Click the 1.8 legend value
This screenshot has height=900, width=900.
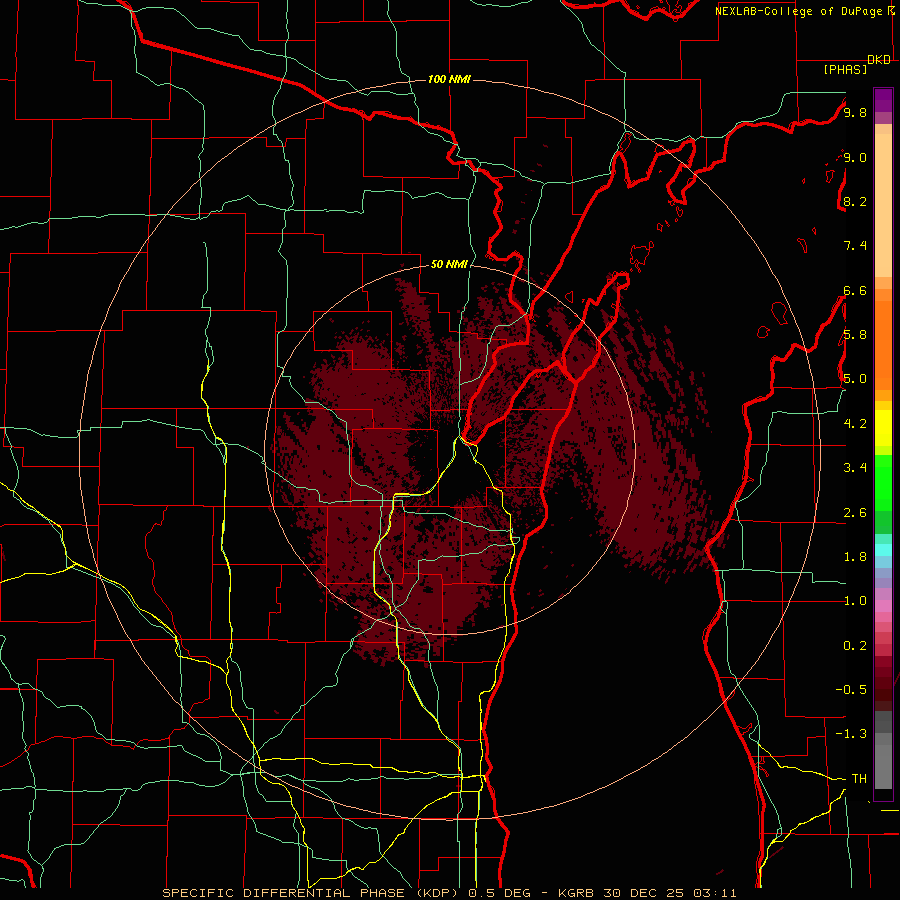[855, 557]
